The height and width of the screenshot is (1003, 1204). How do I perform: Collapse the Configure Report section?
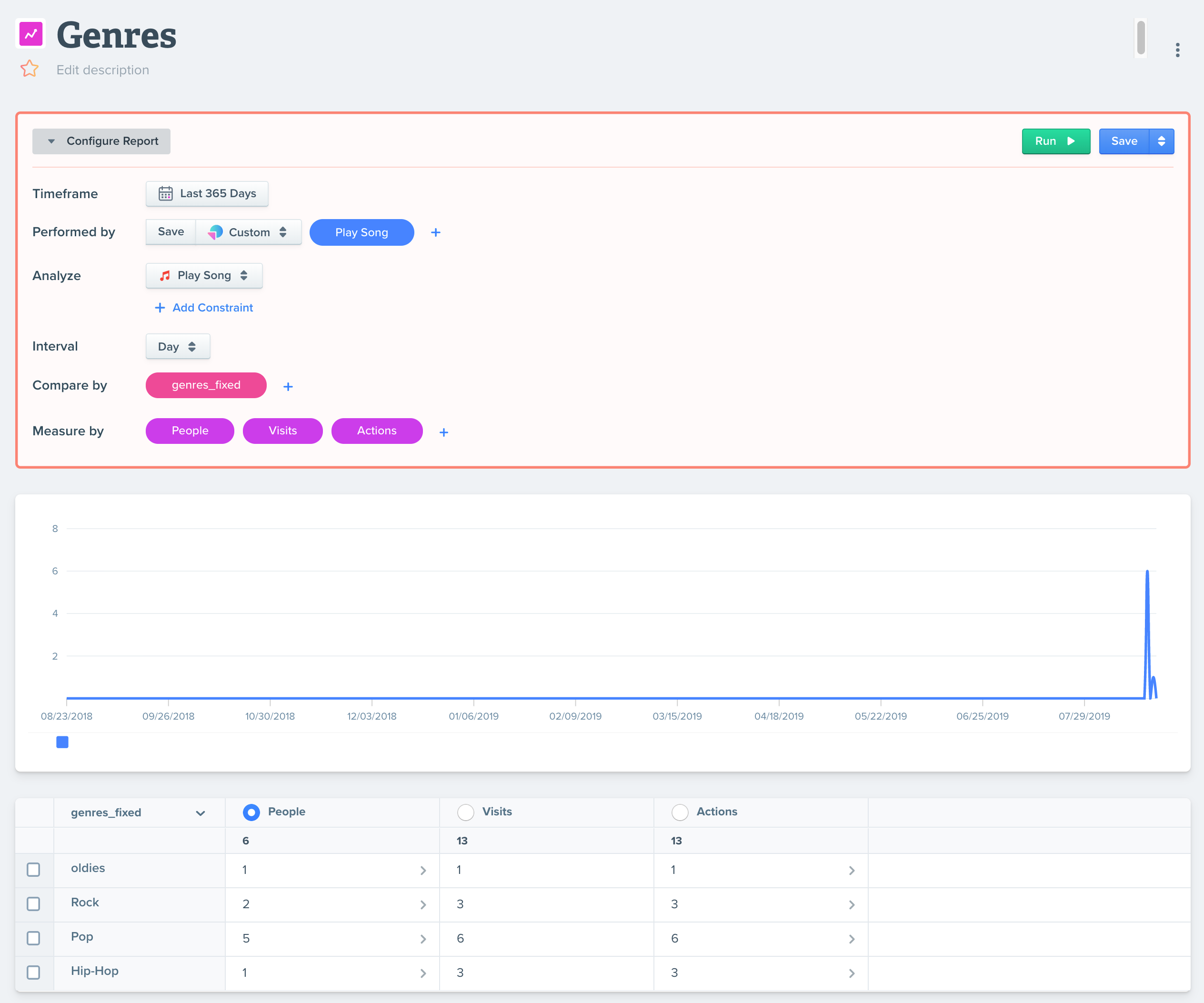tap(101, 141)
